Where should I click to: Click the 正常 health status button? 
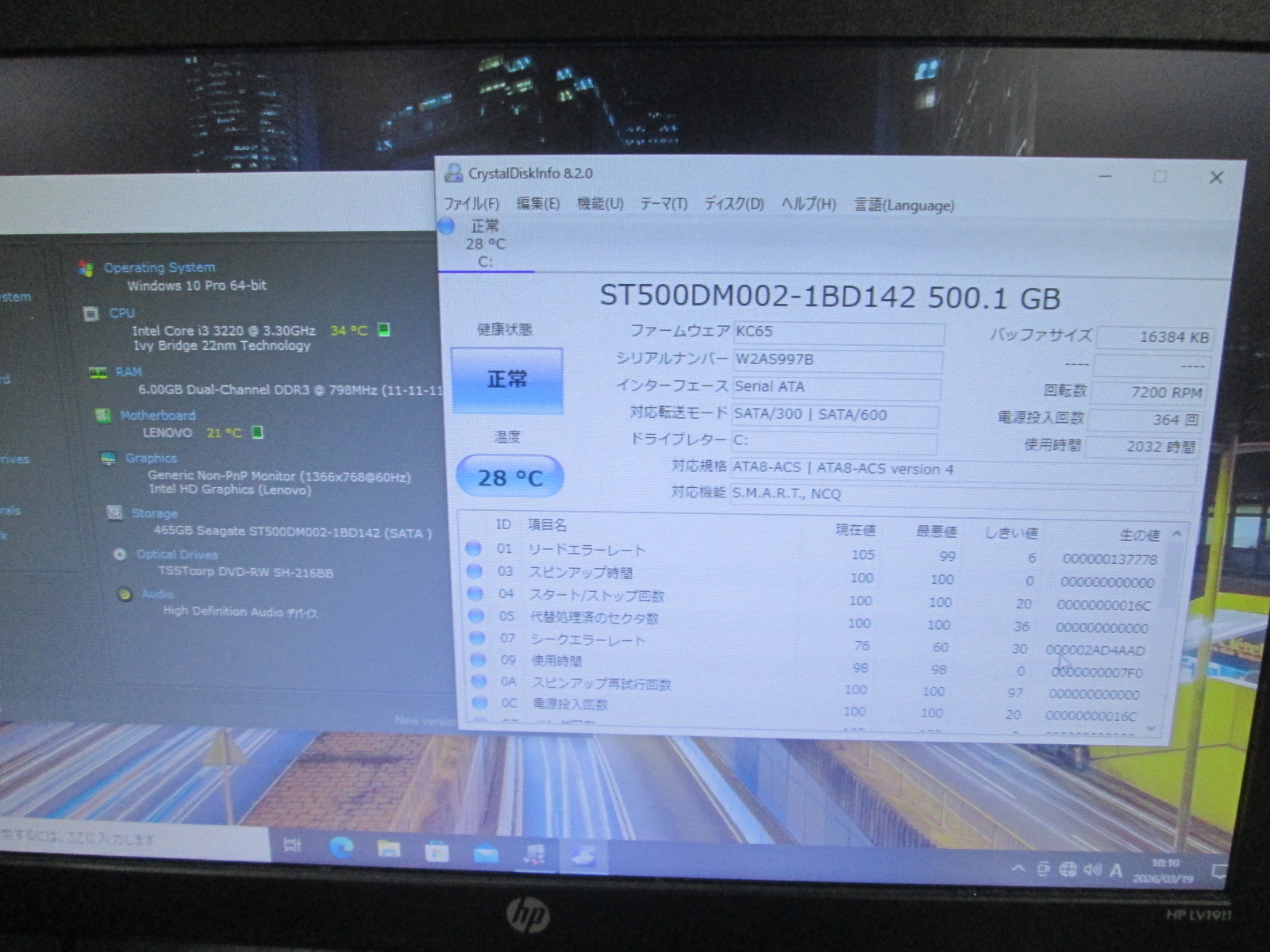507,380
